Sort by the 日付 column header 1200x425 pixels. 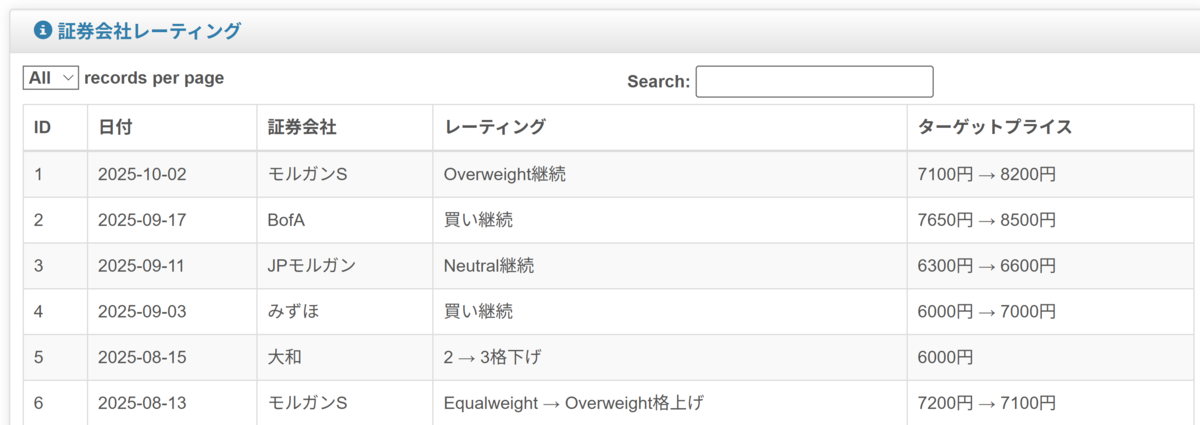click(172, 128)
